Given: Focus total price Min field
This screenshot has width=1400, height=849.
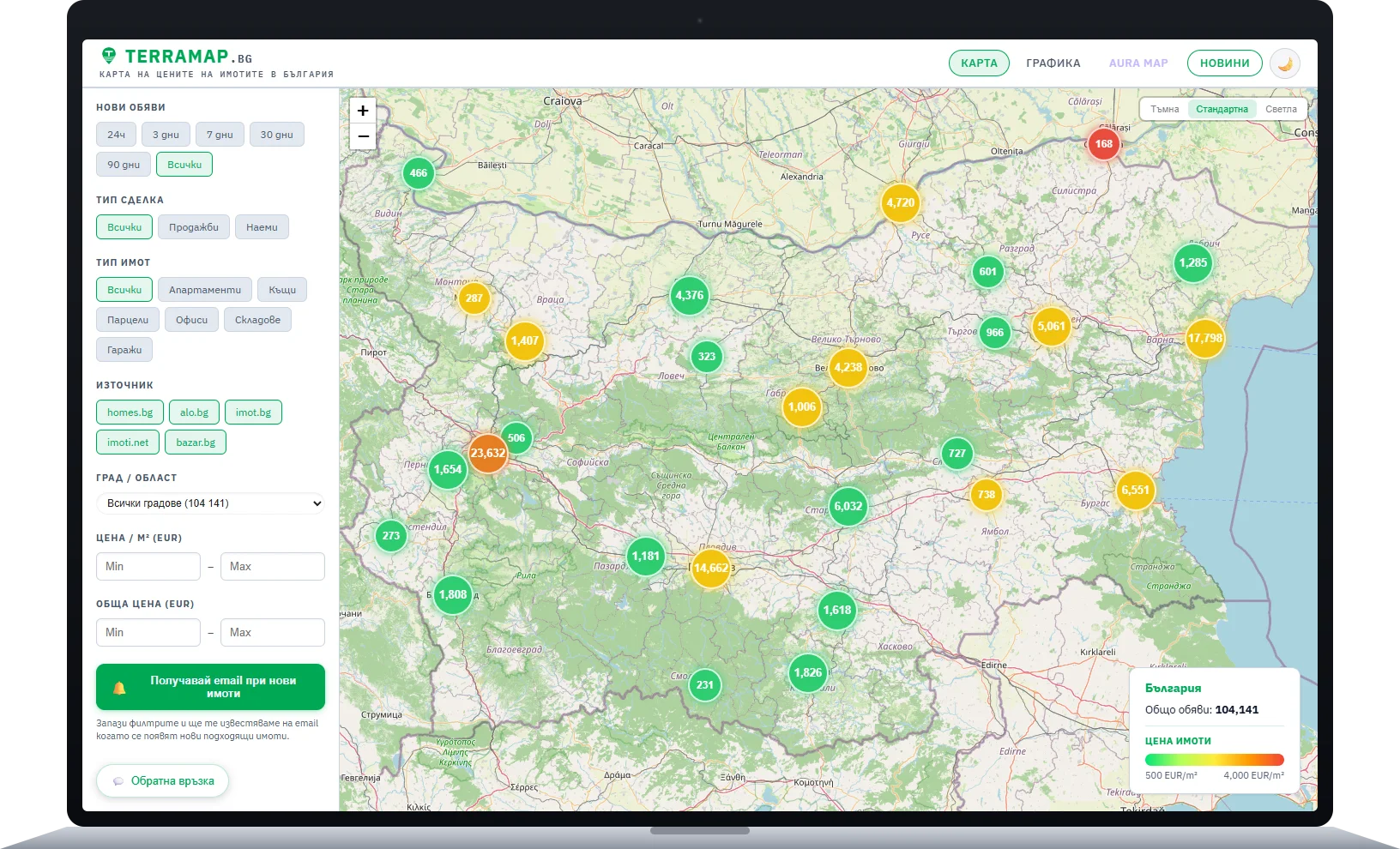Looking at the screenshot, I should pyautogui.click(x=148, y=633).
